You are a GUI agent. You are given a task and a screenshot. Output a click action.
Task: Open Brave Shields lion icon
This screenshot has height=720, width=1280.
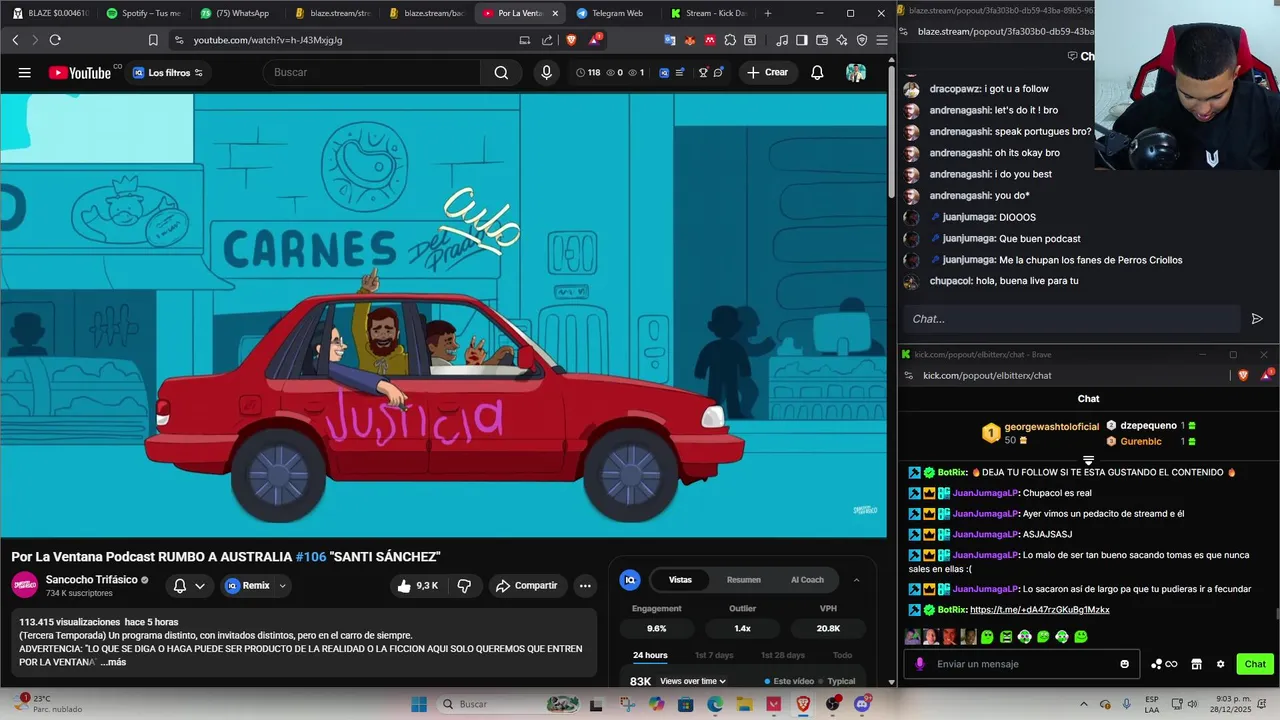571,40
